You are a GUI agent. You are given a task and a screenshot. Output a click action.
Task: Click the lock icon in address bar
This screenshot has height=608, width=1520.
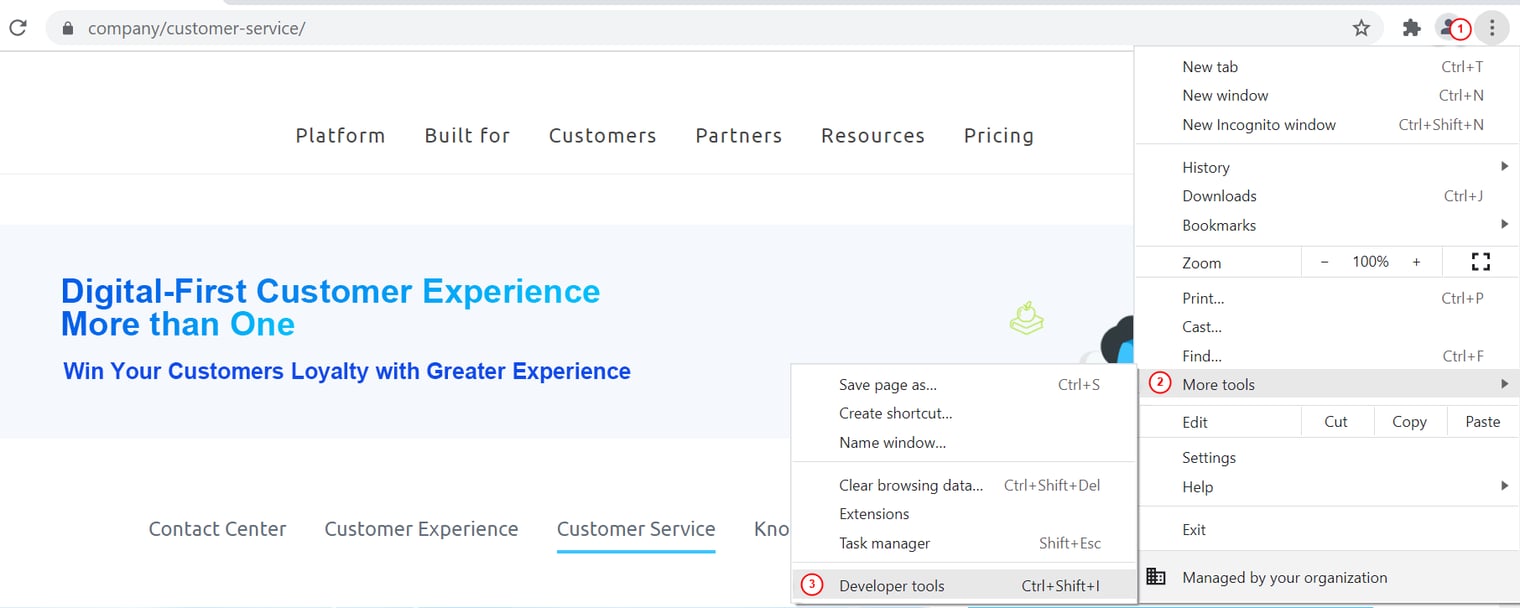[x=68, y=29]
